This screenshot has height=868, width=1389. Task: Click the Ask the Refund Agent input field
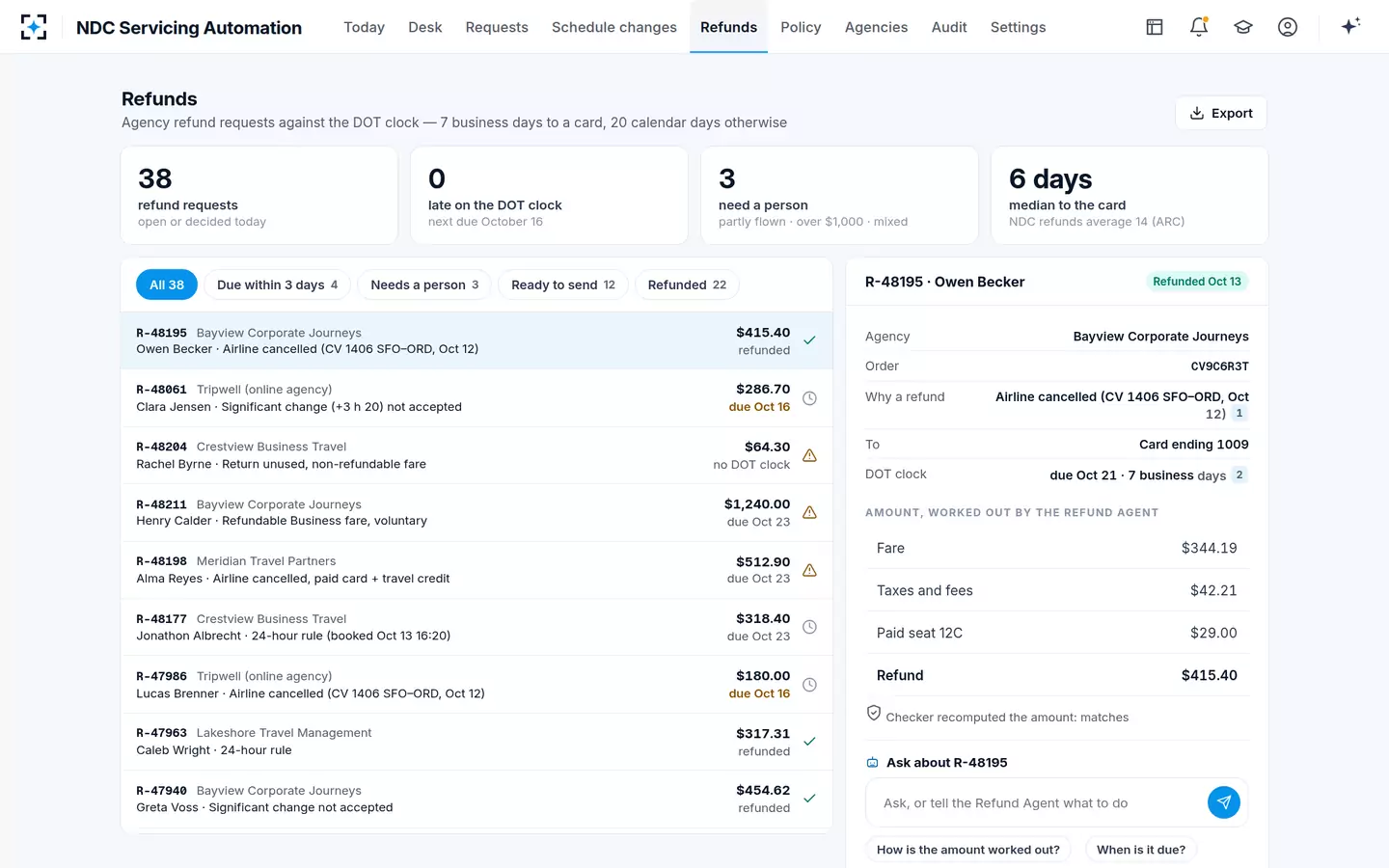pyautogui.click(x=1038, y=802)
